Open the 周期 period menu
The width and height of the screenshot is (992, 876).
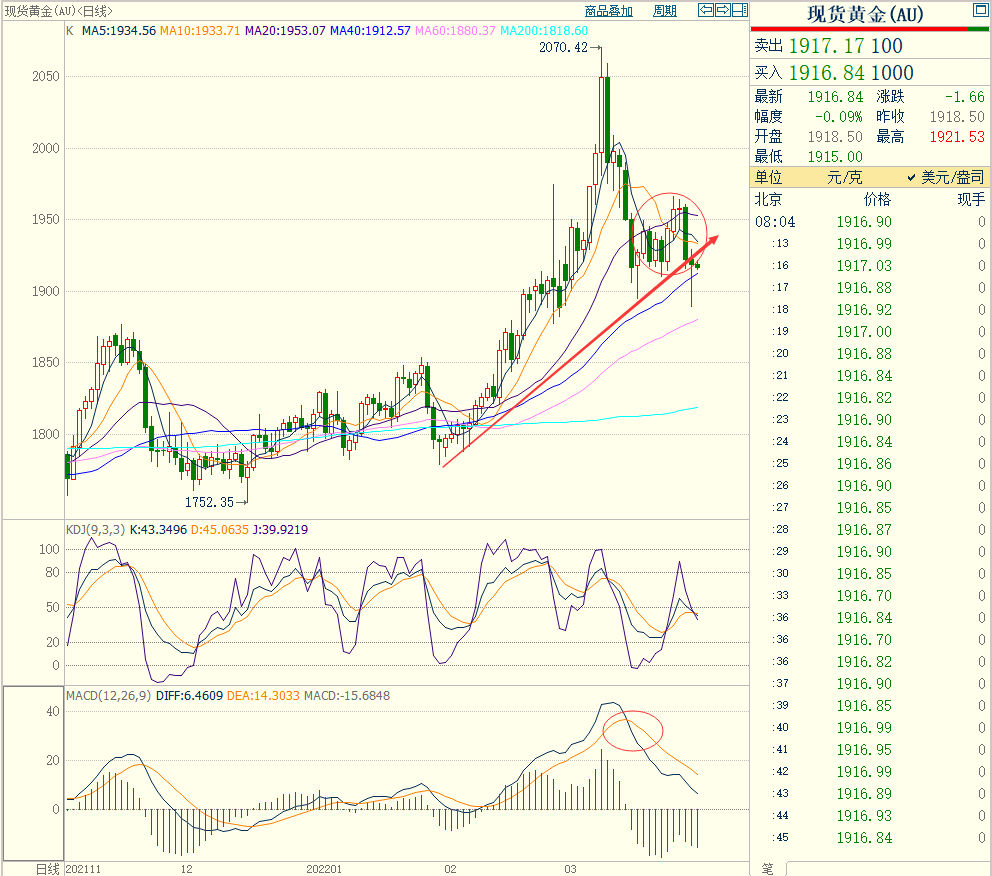tap(665, 11)
